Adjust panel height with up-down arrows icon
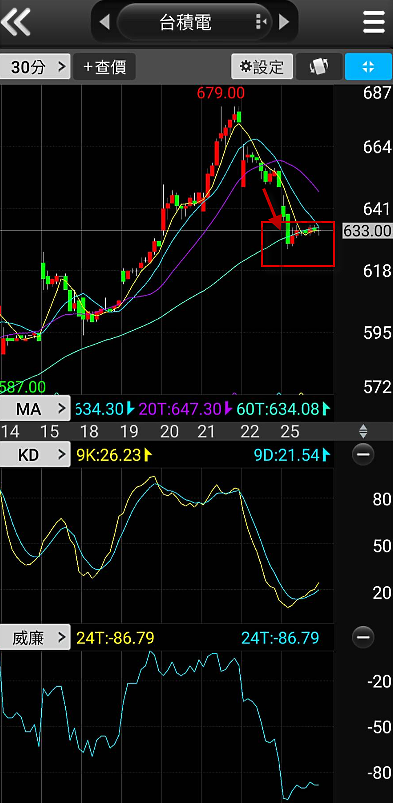Viewport: 393px width, 803px height. (363, 431)
